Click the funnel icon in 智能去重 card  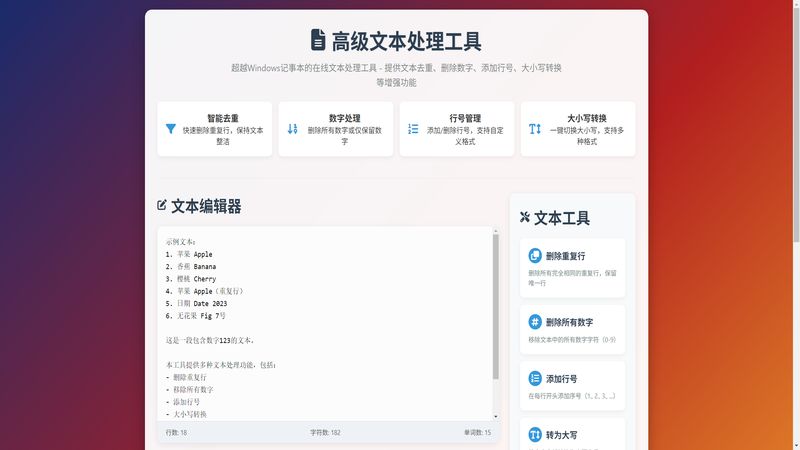(x=171, y=129)
